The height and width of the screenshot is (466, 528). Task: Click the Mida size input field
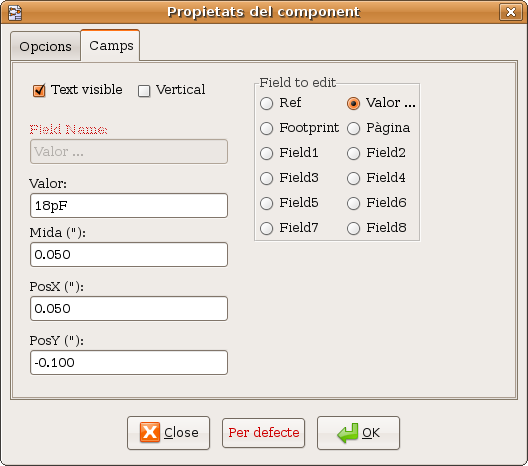click(129, 255)
